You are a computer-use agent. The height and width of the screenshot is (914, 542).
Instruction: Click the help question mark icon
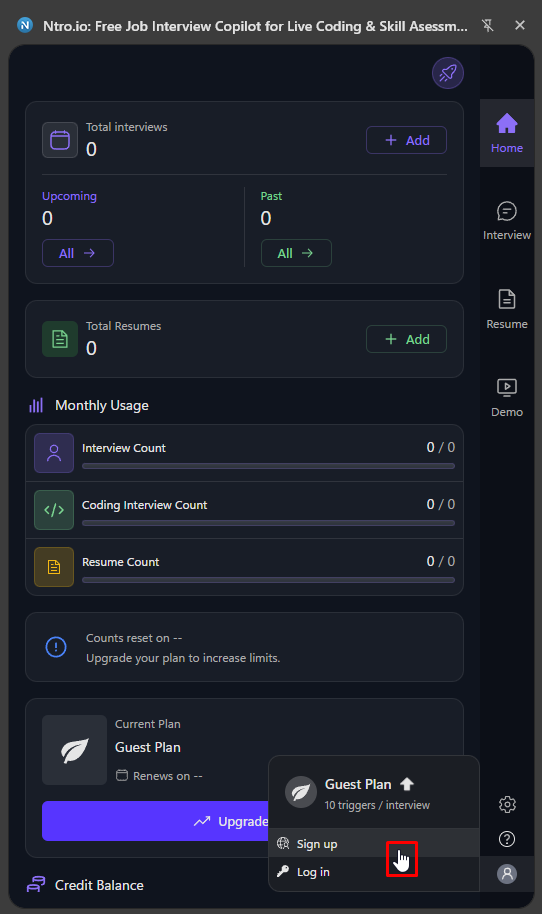tap(507, 839)
